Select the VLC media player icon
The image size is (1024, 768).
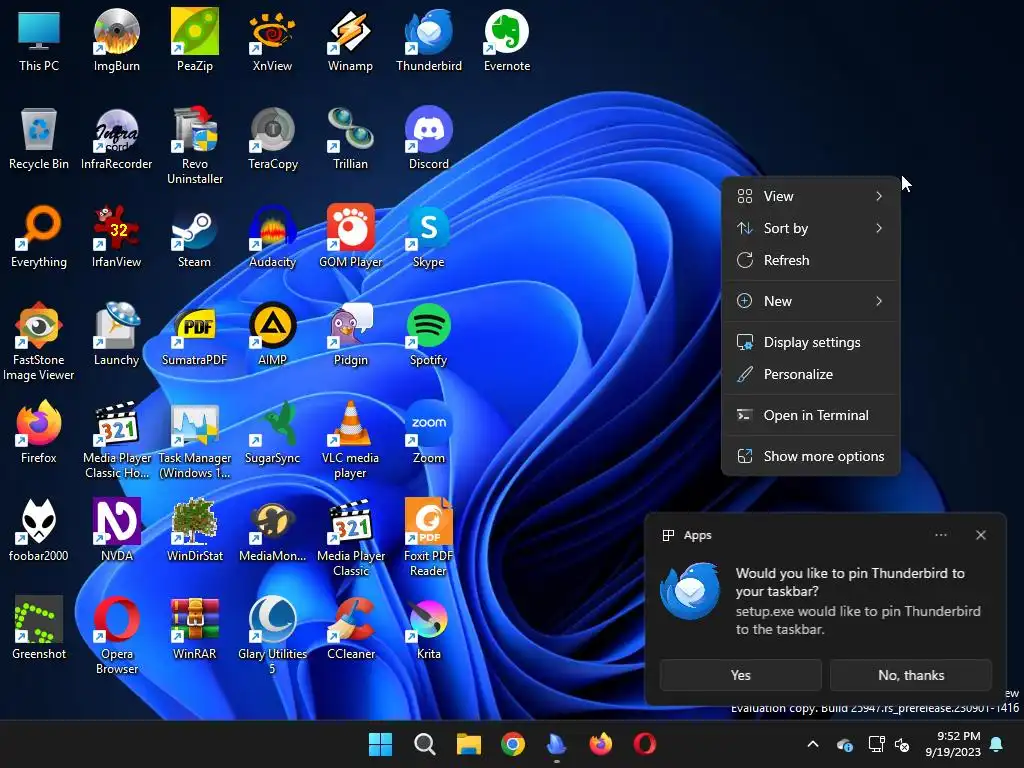(351, 440)
